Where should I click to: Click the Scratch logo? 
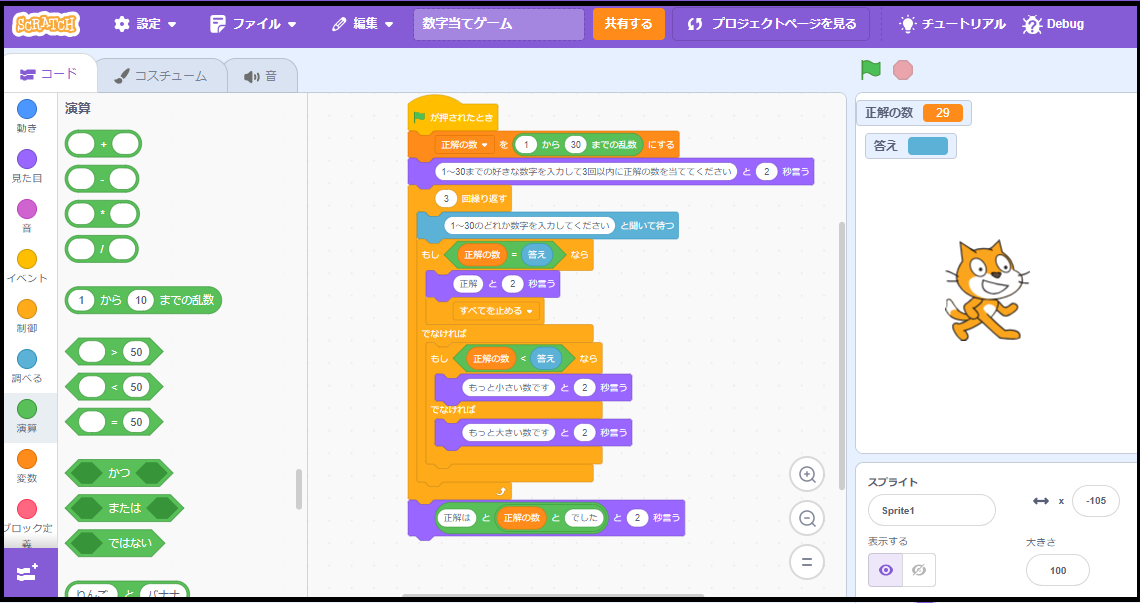pos(46,24)
